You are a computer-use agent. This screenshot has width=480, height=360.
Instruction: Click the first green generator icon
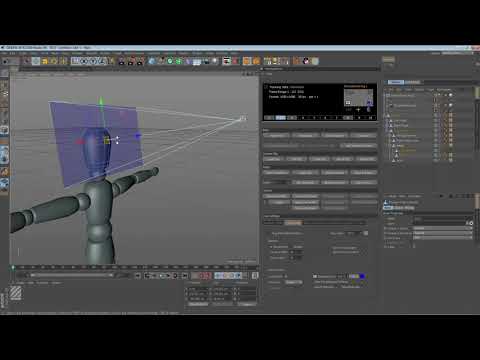point(170,61)
